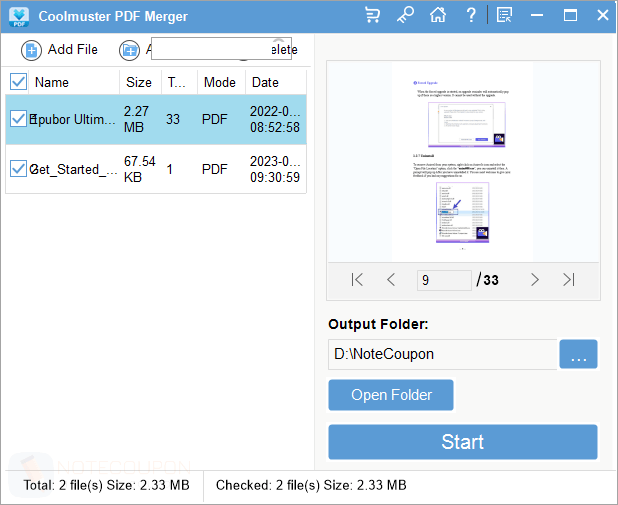Image resolution: width=618 pixels, height=505 pixels.
Task: Click the Add Folder icon
Action: point(129,50)
